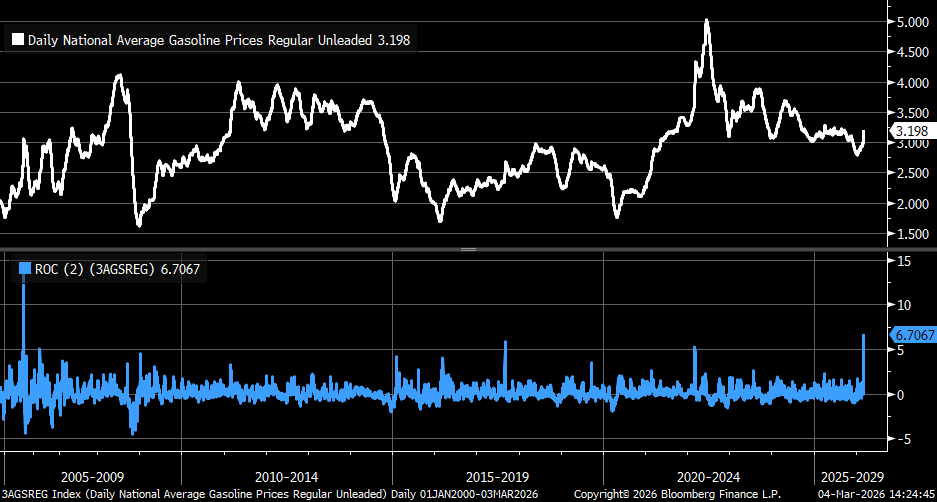The image size is (937, 502).
Task: Click the 15 tick on ROC axis
Action: 901,261
